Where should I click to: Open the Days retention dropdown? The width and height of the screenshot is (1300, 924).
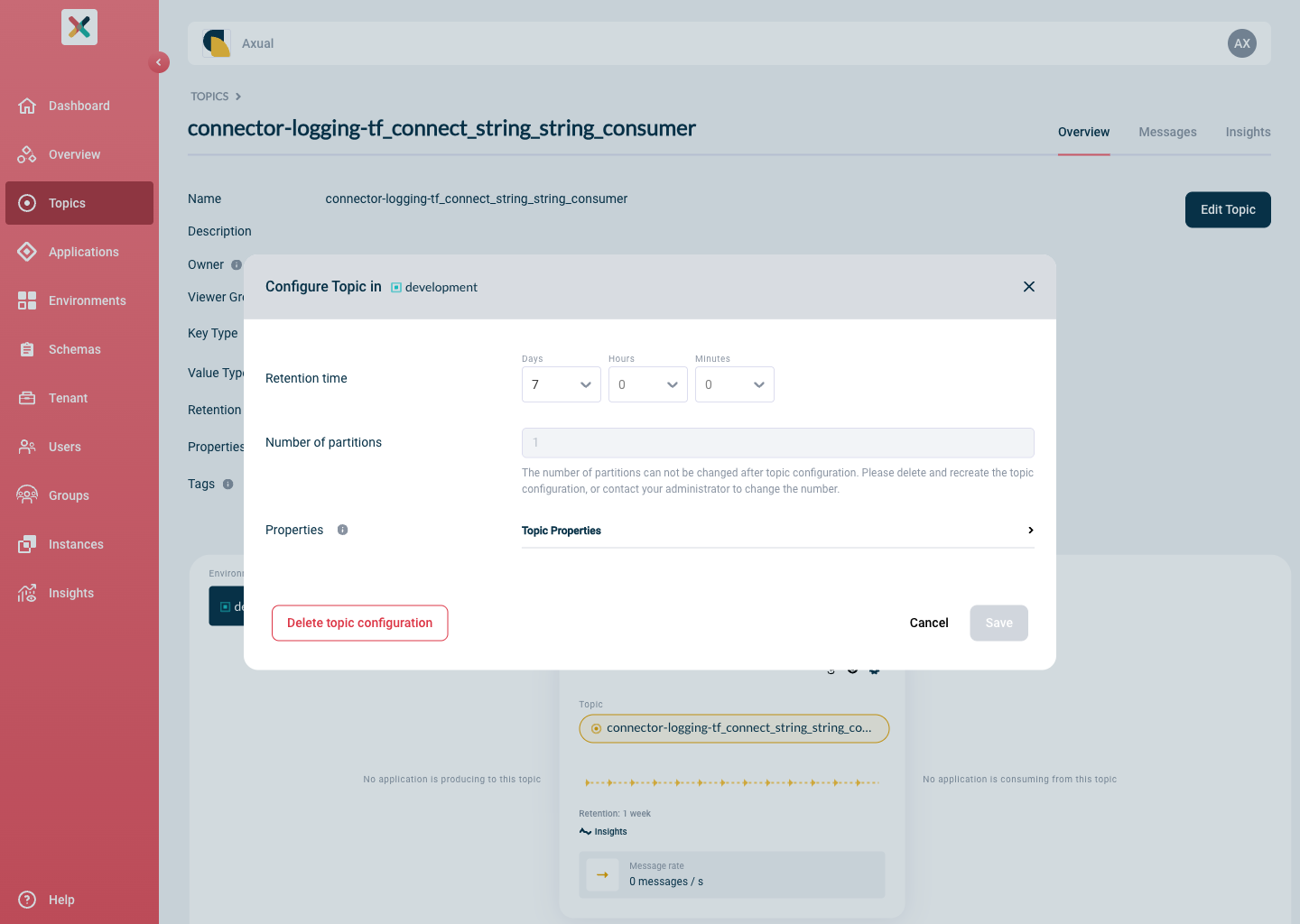(562, 384)
